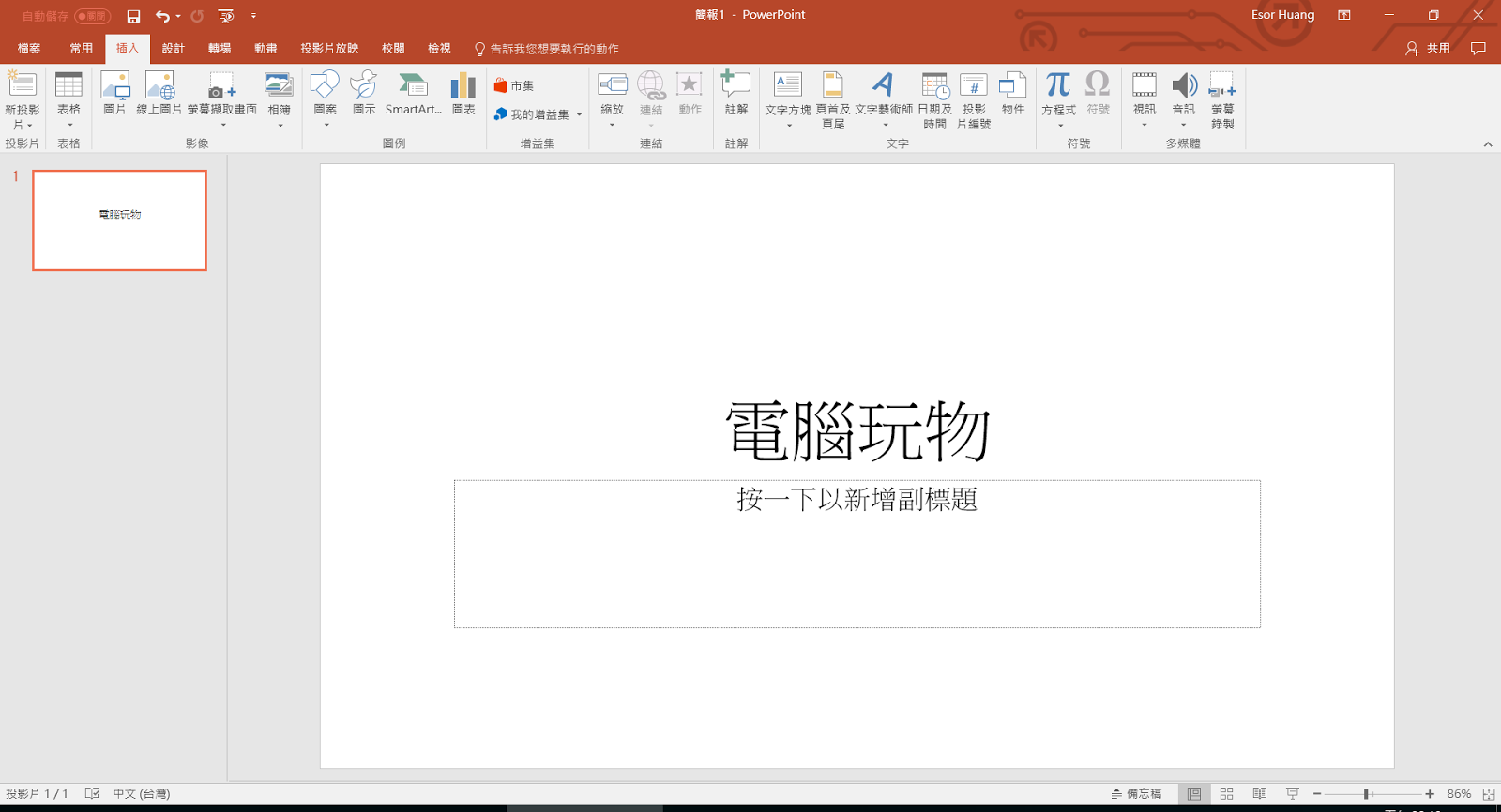
Task: Click the 86% zoom level value
Action: (1459, 794)
